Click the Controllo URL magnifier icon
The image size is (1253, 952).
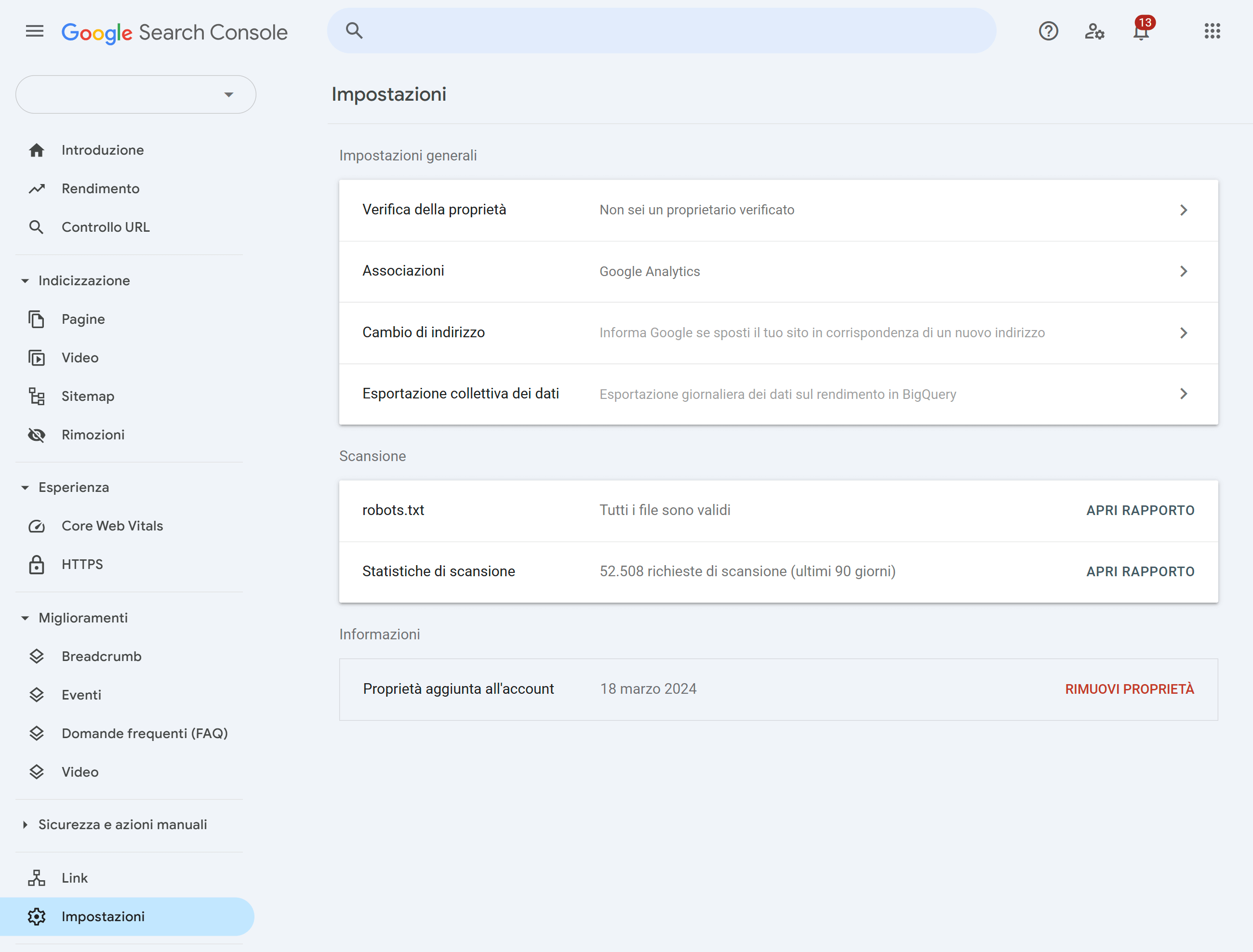point(36,227)
